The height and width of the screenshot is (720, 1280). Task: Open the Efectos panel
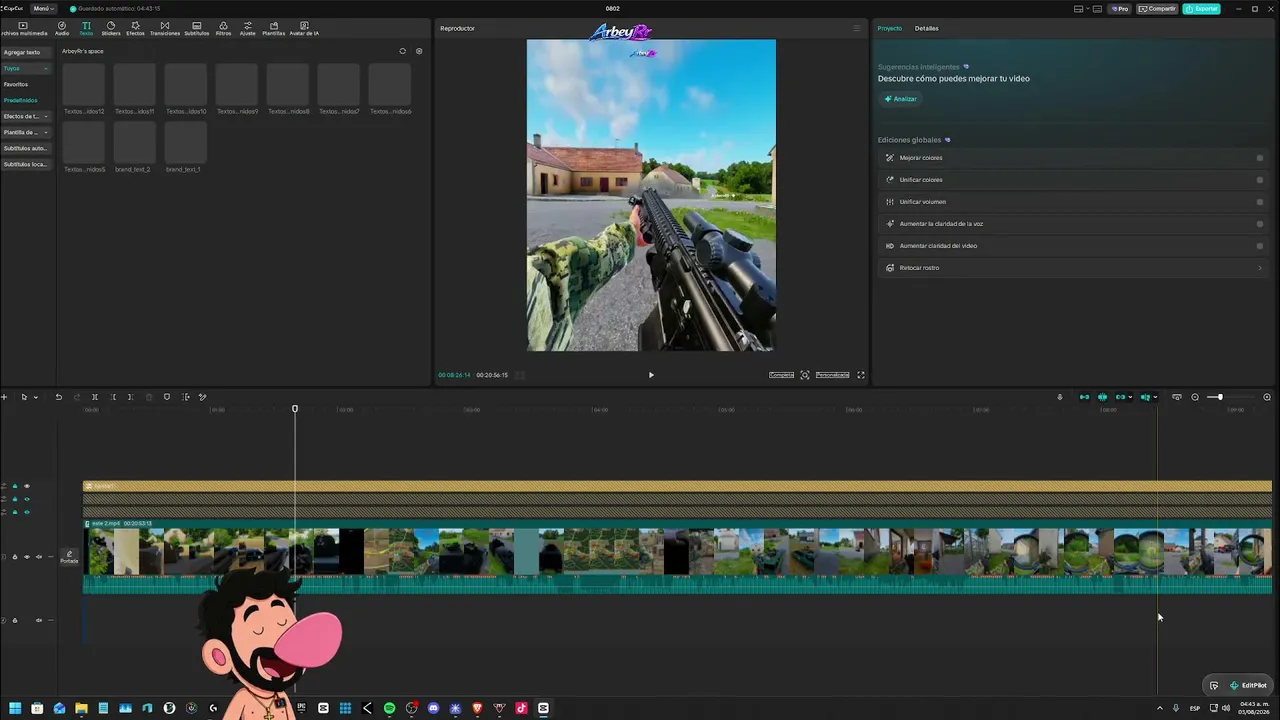click(x=135, y=28)
